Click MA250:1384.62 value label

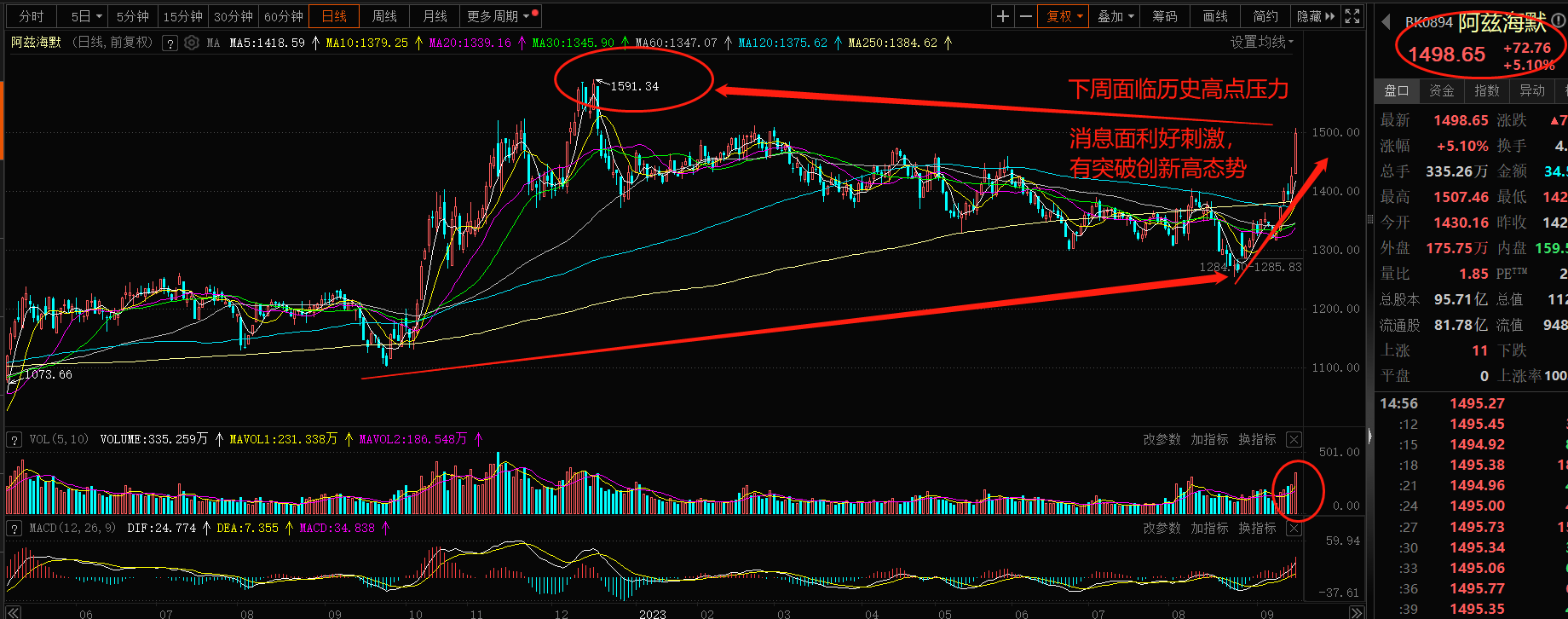pyautogui.click(x=893, y=43)
